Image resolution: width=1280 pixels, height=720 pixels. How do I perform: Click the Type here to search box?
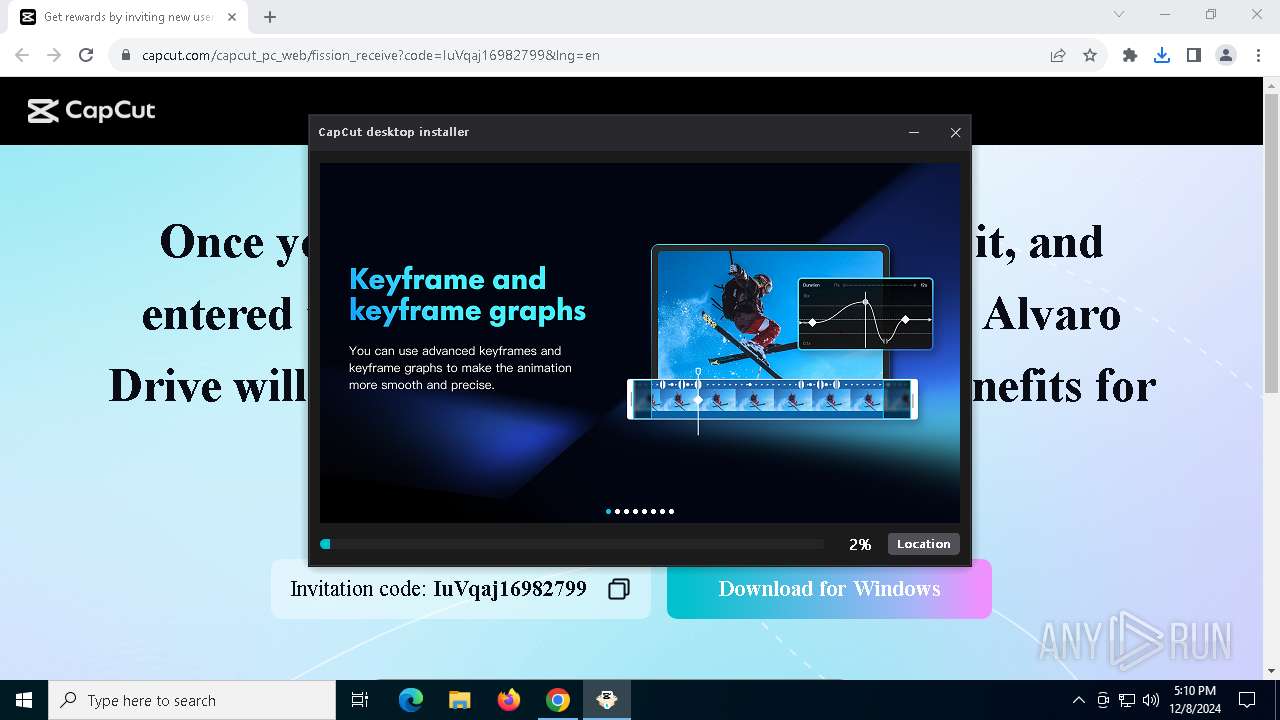192,700
